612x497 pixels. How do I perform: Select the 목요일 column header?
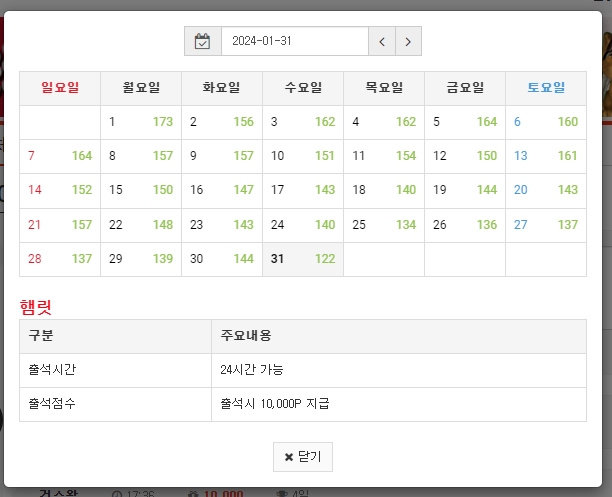384,88
